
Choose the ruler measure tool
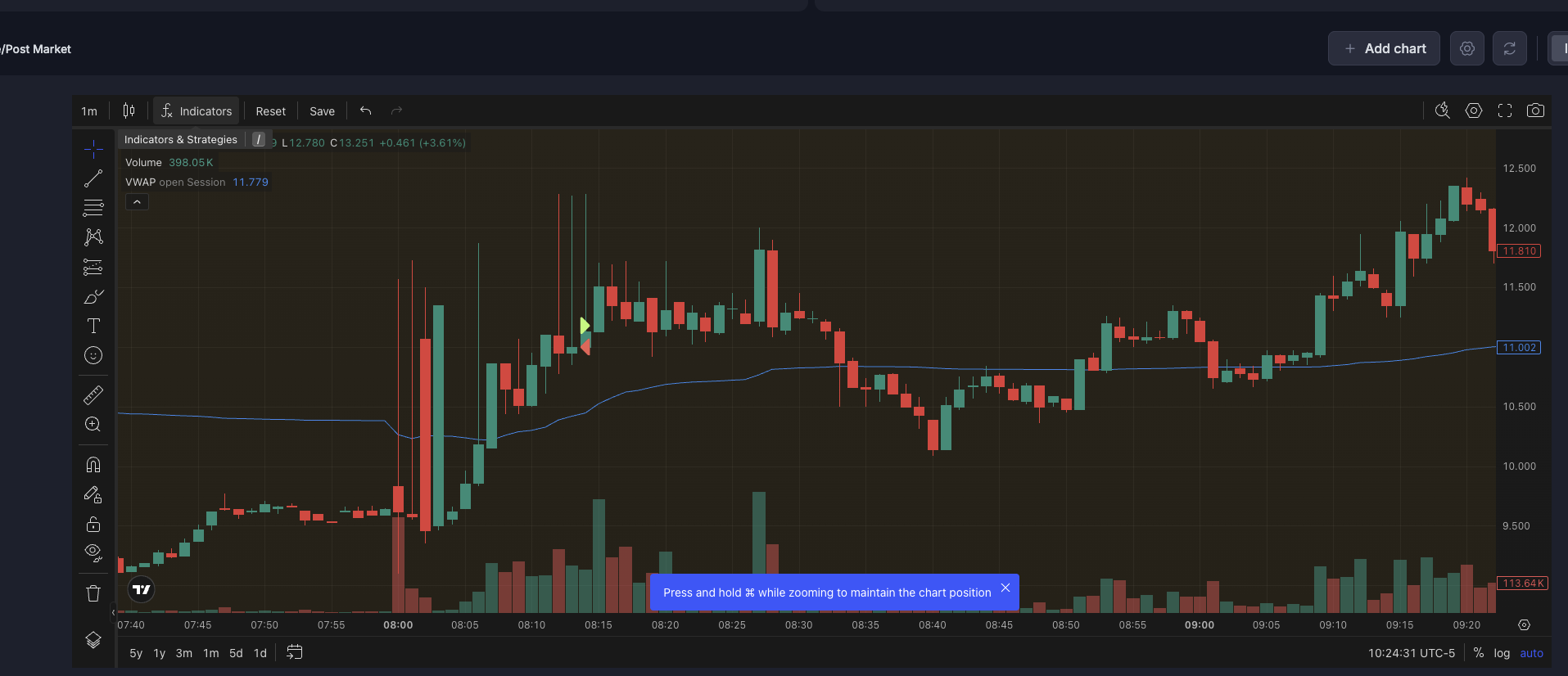tap(93, 395)
